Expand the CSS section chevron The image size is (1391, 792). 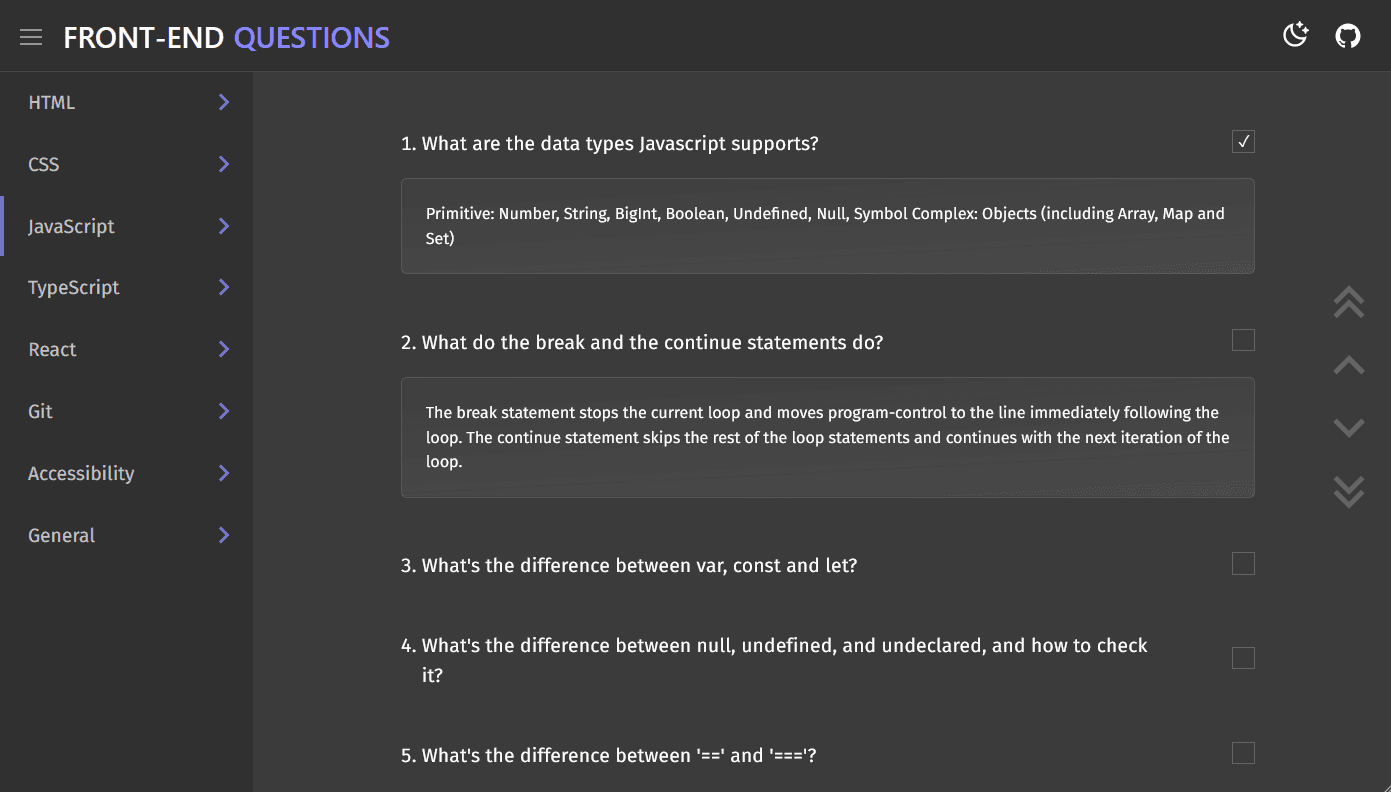point(224,164)
